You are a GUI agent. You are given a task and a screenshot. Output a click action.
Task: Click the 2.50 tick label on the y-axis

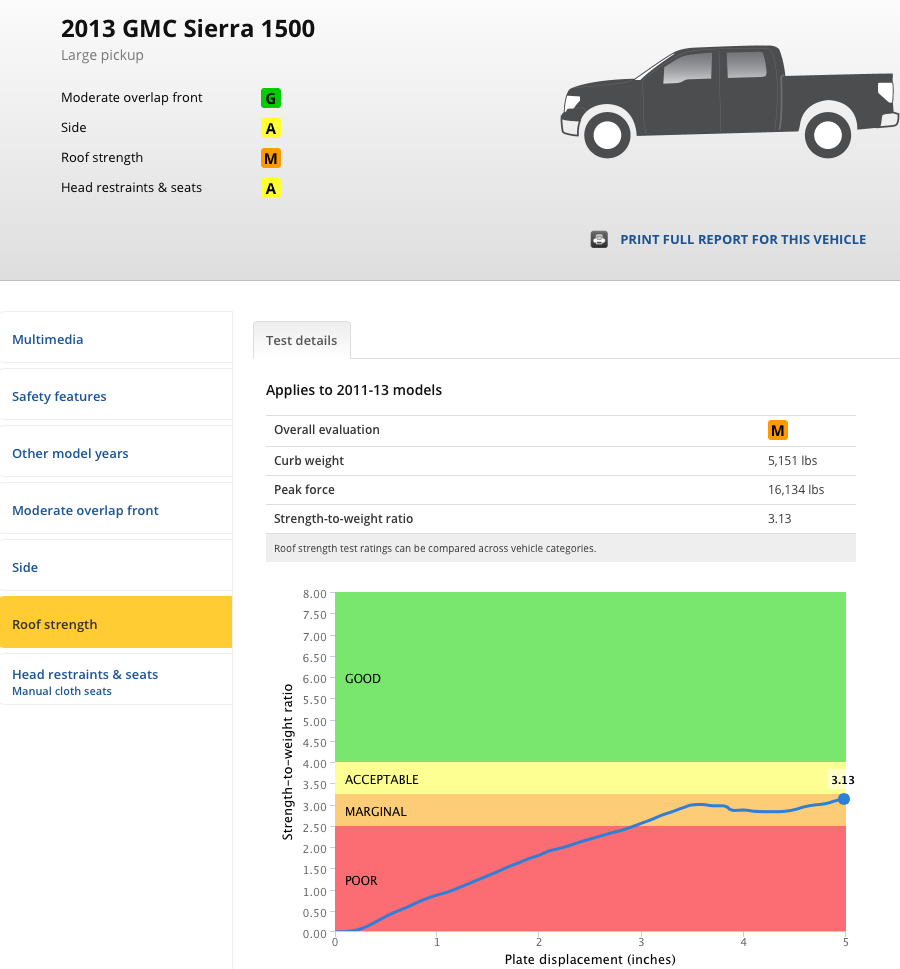click(x=315, y=827)
